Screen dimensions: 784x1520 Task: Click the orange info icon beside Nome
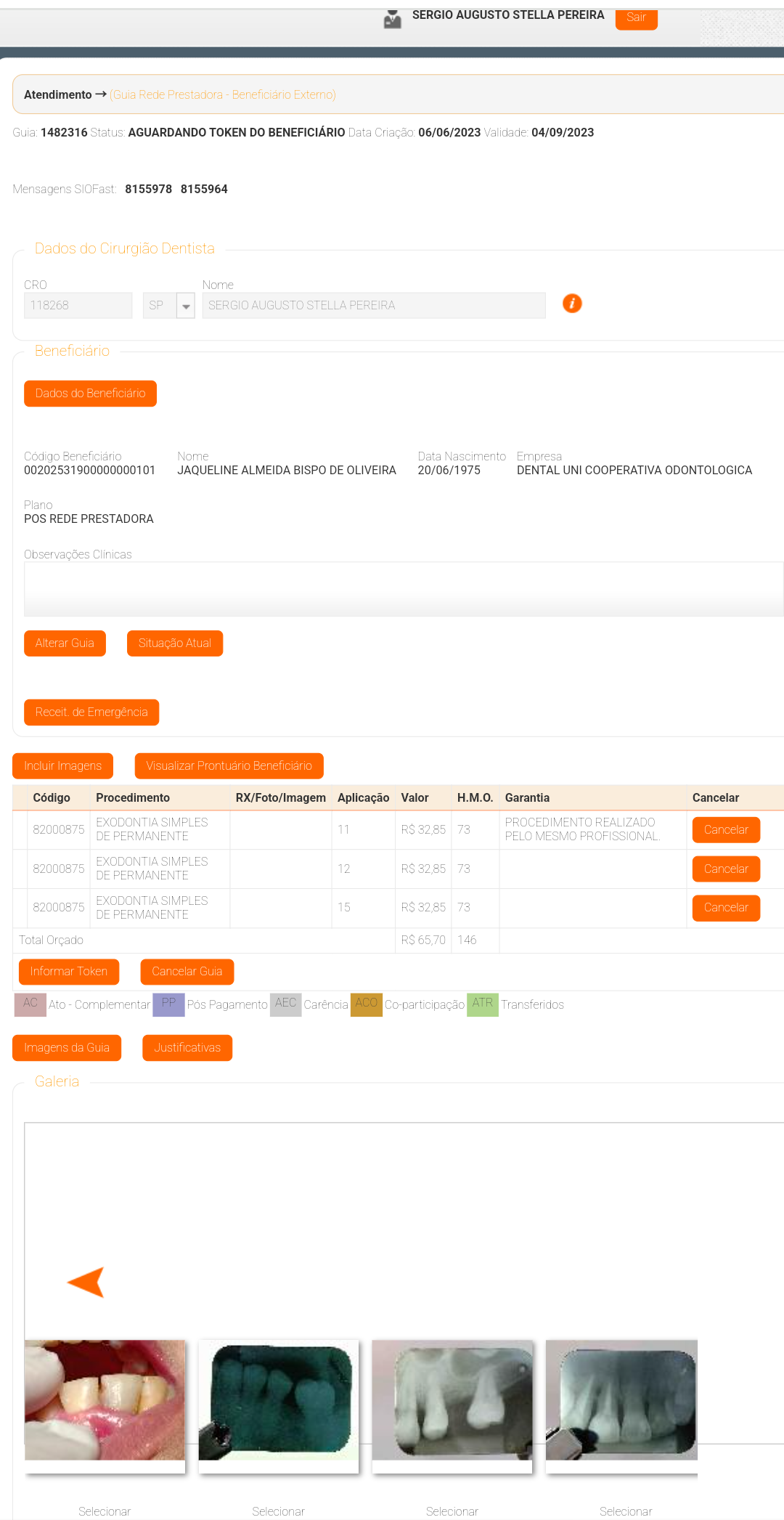572,304
